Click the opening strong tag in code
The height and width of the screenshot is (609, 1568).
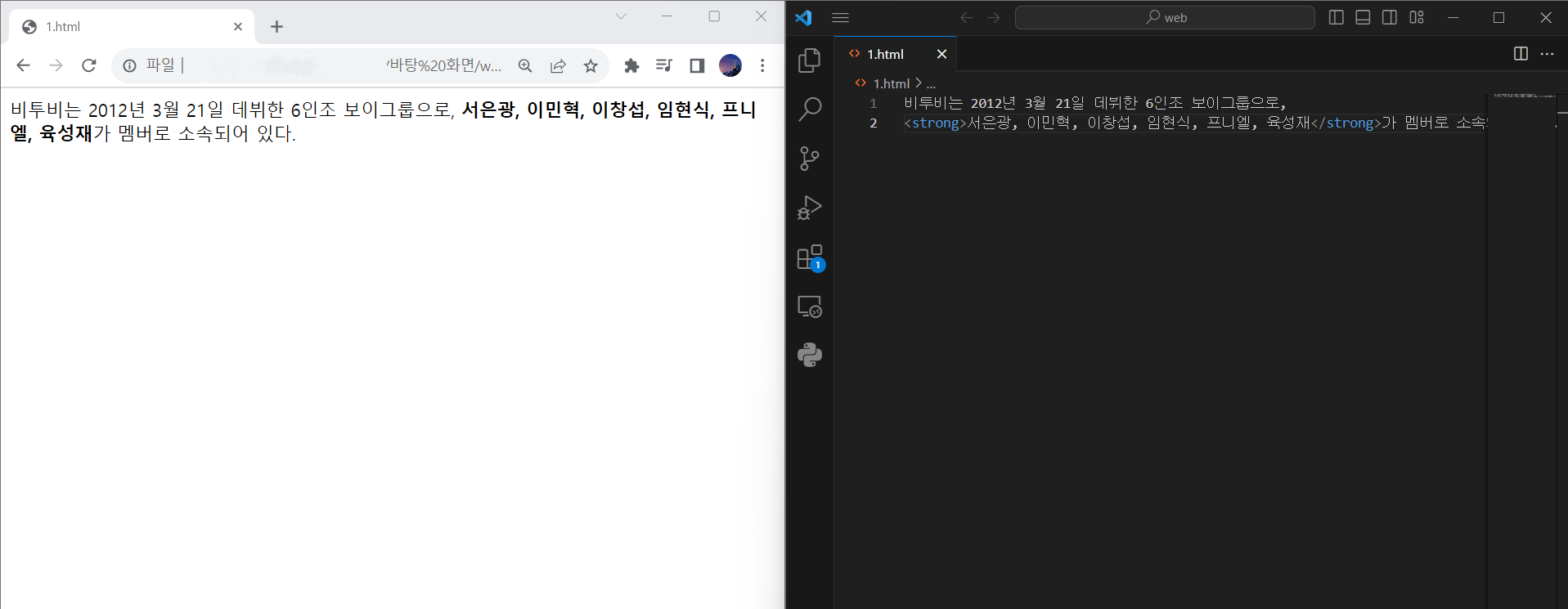coord(935,123)
